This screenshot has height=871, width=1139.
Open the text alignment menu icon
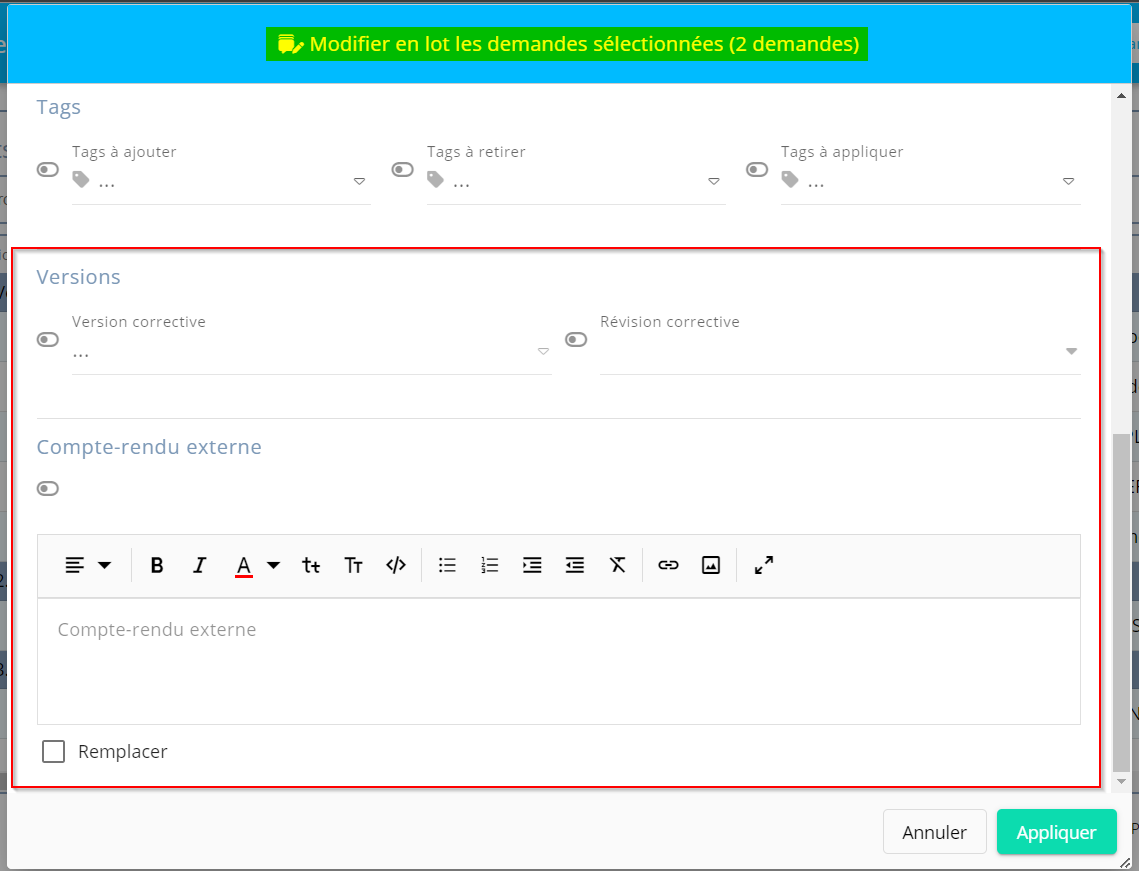click(x=75, y=565)
